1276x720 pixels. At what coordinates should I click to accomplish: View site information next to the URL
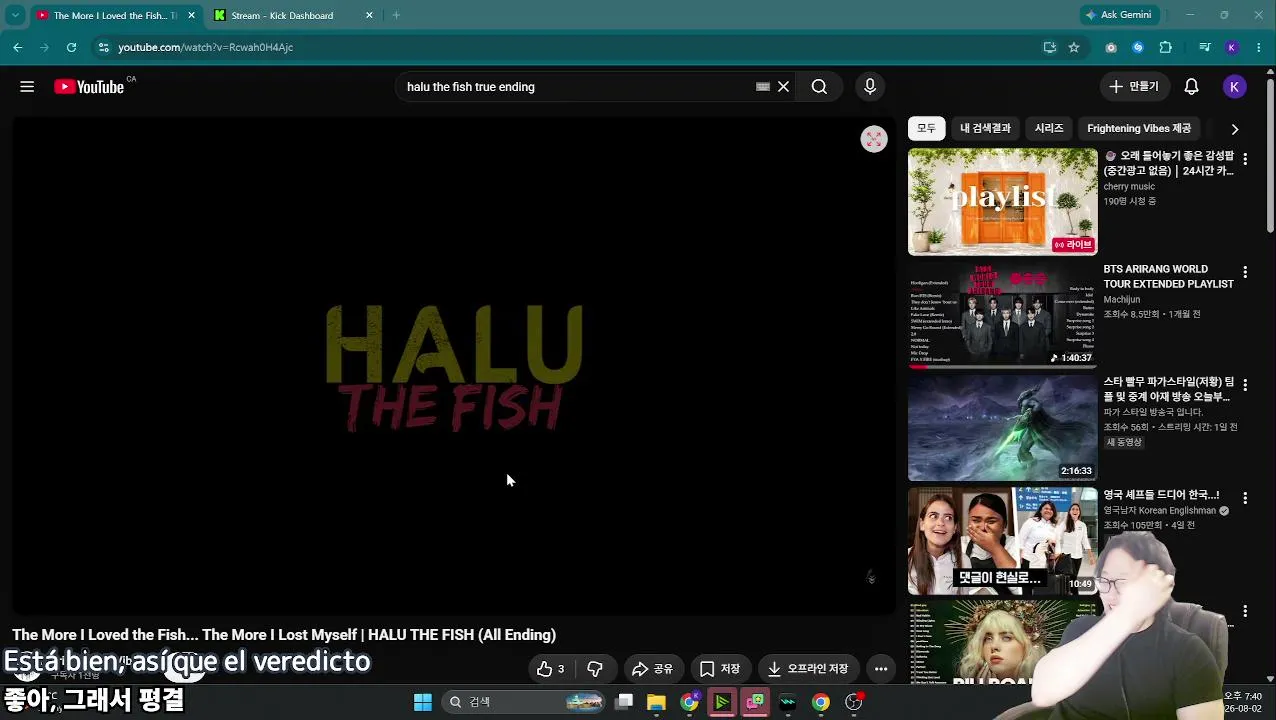103,47
